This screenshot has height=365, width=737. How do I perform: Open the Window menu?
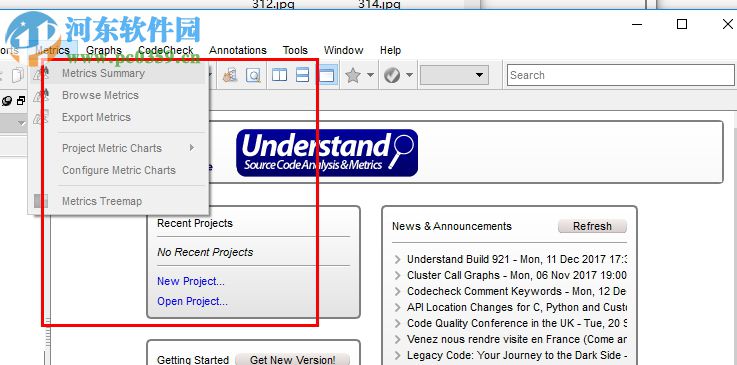pos(344,50)
